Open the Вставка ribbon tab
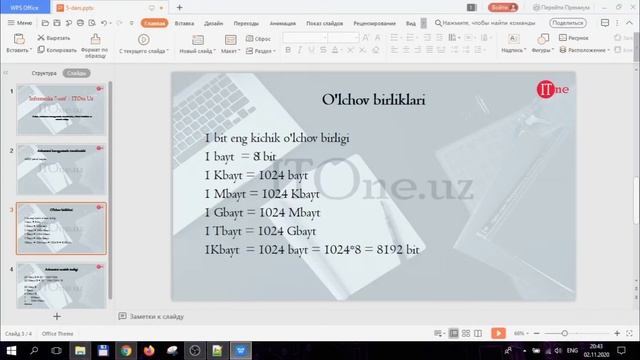 (x=184, y=23)
